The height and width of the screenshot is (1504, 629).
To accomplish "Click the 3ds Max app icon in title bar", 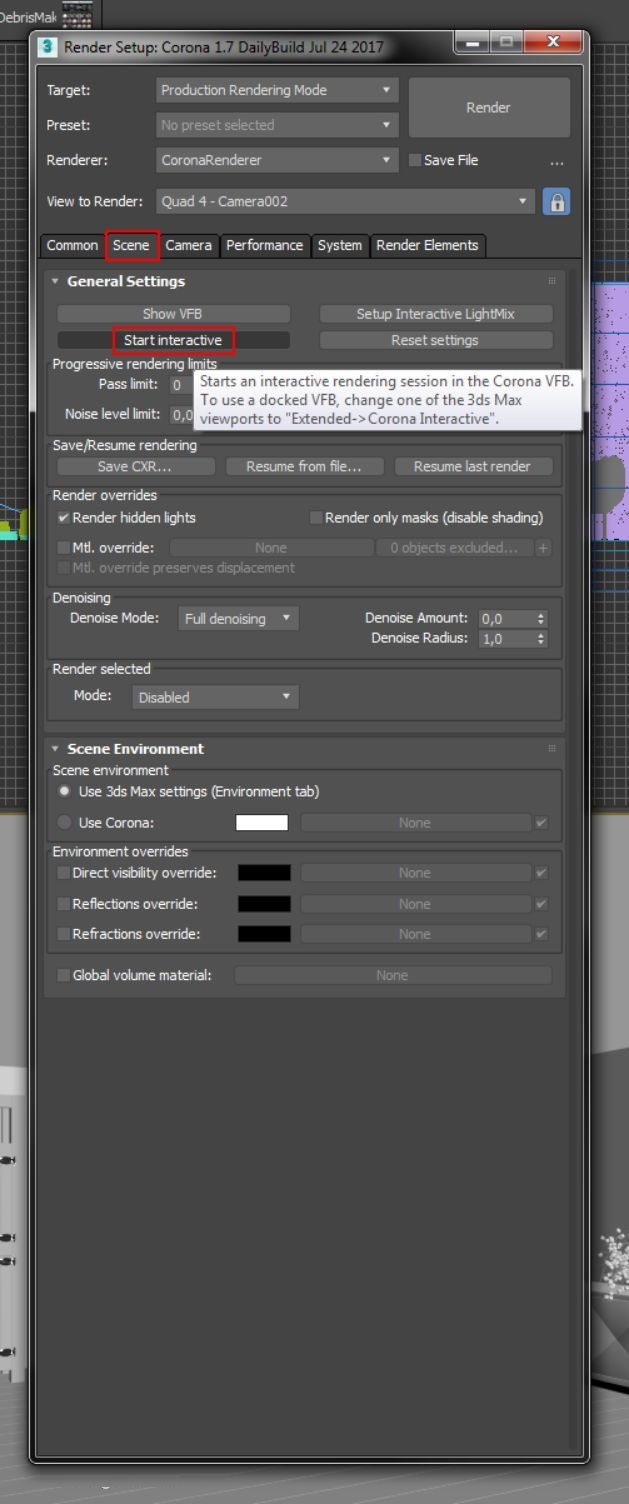I will tap(47, 46).
